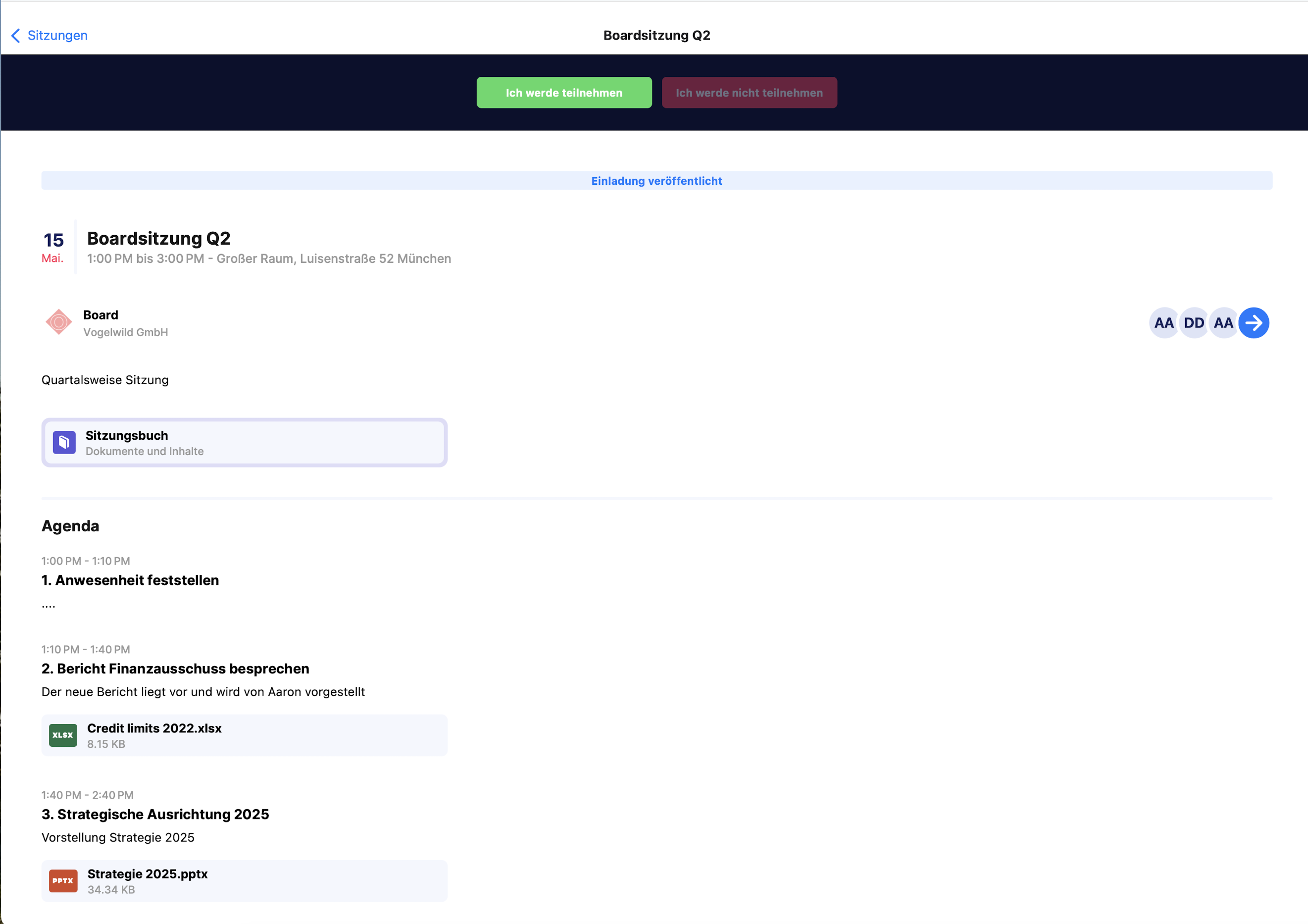Open participants list with blue arrow button

point(1254,323)
